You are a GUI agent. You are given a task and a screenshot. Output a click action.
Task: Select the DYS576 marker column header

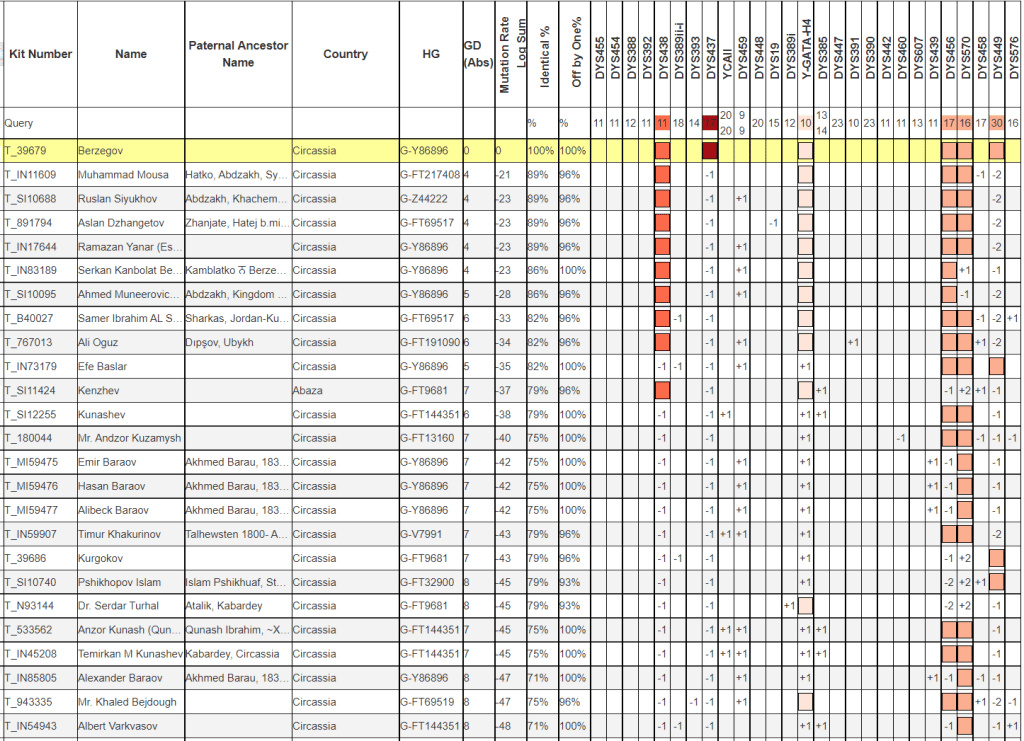click(x=1013, y=54)
